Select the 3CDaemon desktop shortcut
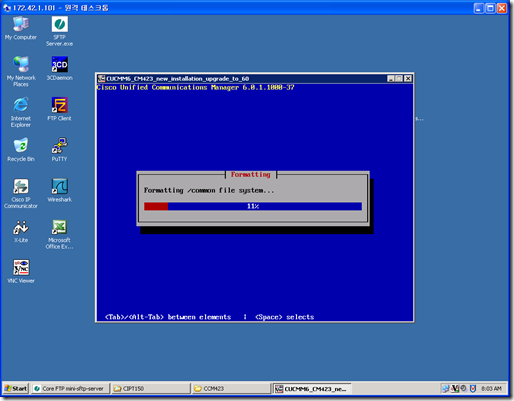 pos(60,68)
